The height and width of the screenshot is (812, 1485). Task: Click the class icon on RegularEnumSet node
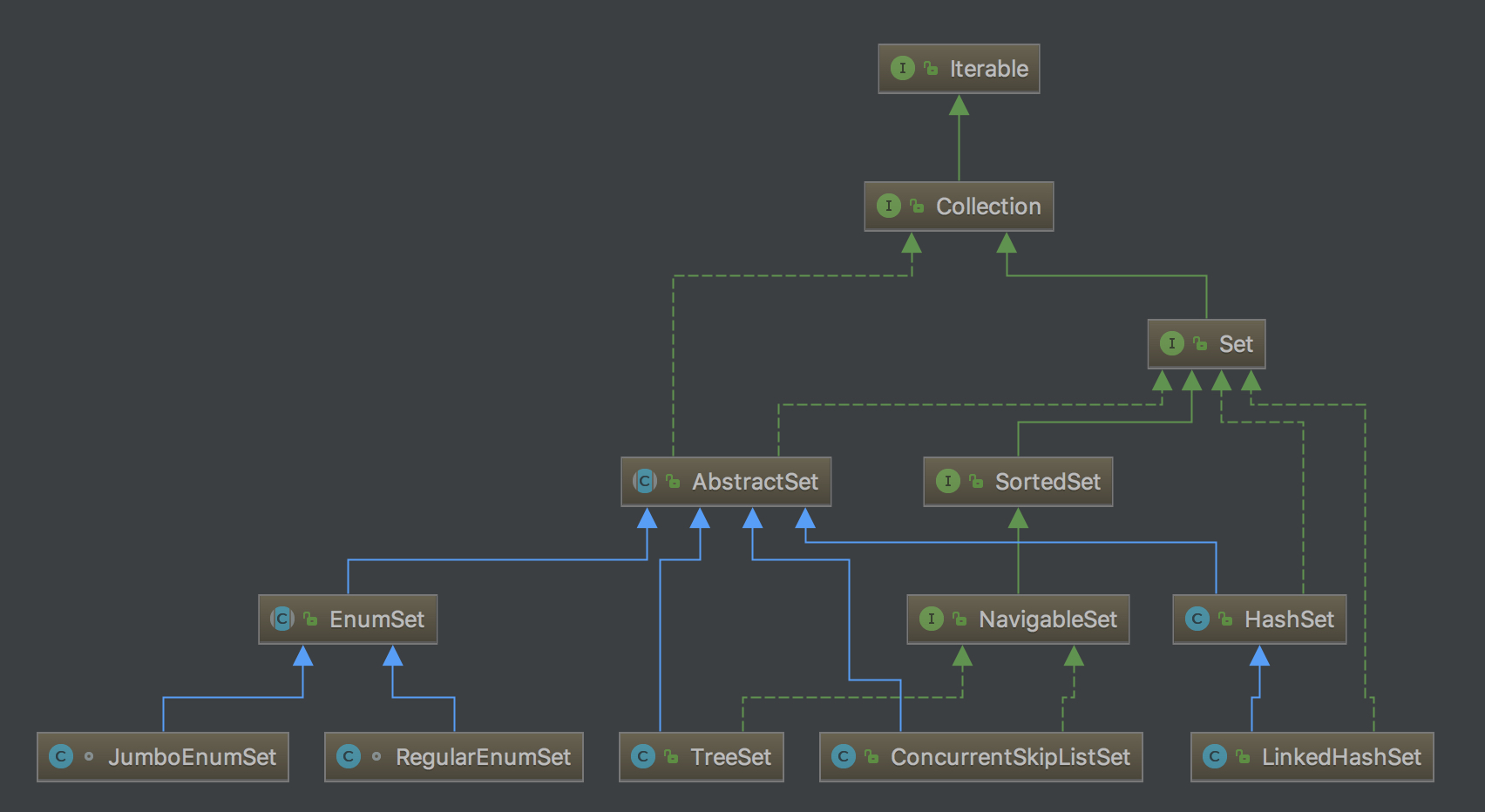point(349,756)
